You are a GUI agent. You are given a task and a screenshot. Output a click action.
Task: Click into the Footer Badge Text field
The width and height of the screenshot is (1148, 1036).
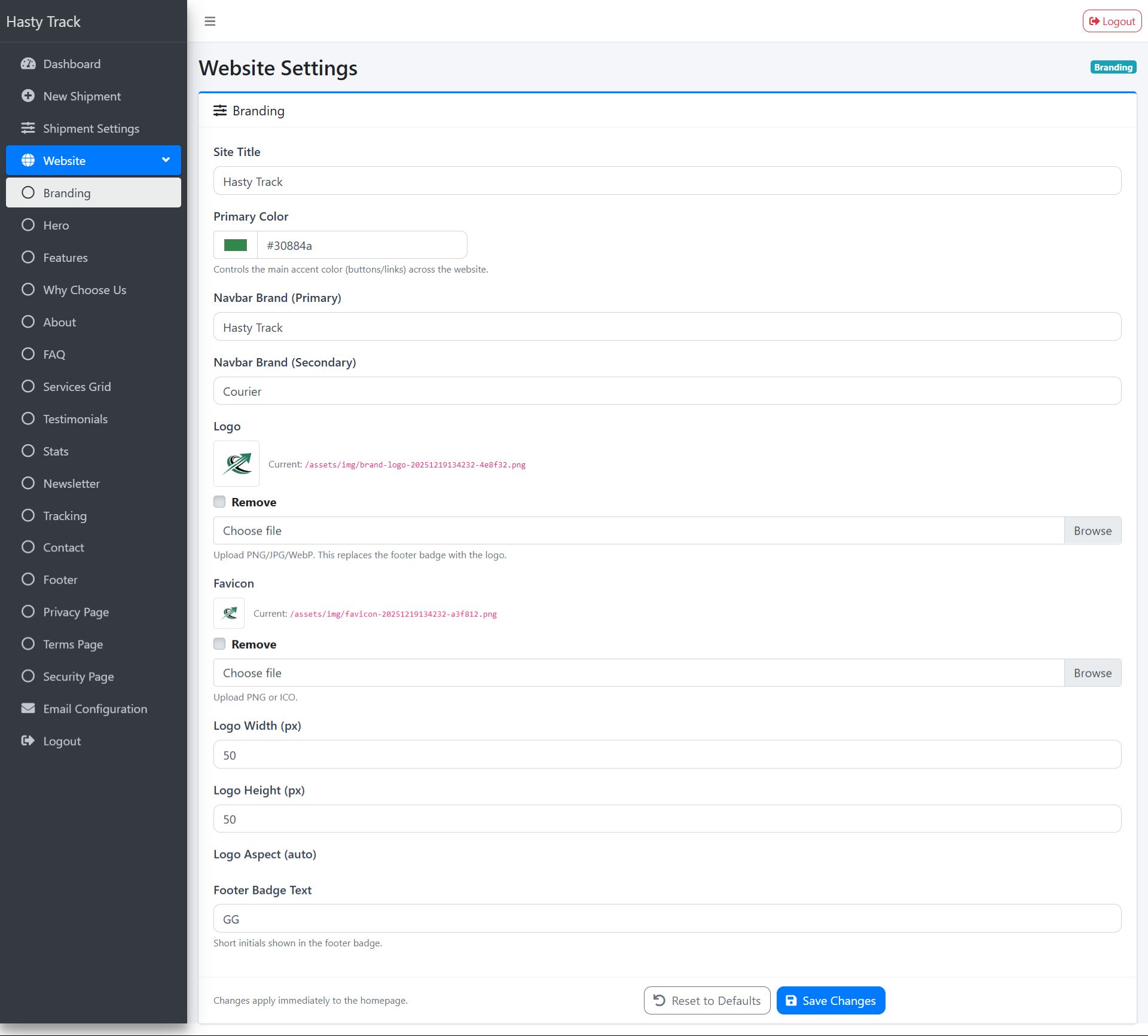667,919
